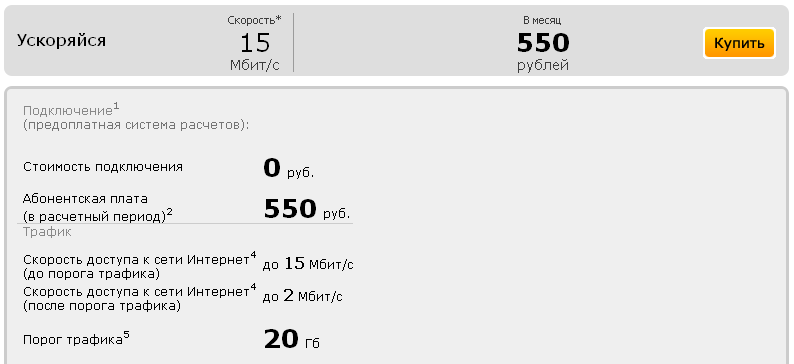Click the после порога трафика speed label

click(x=101, y=306)
